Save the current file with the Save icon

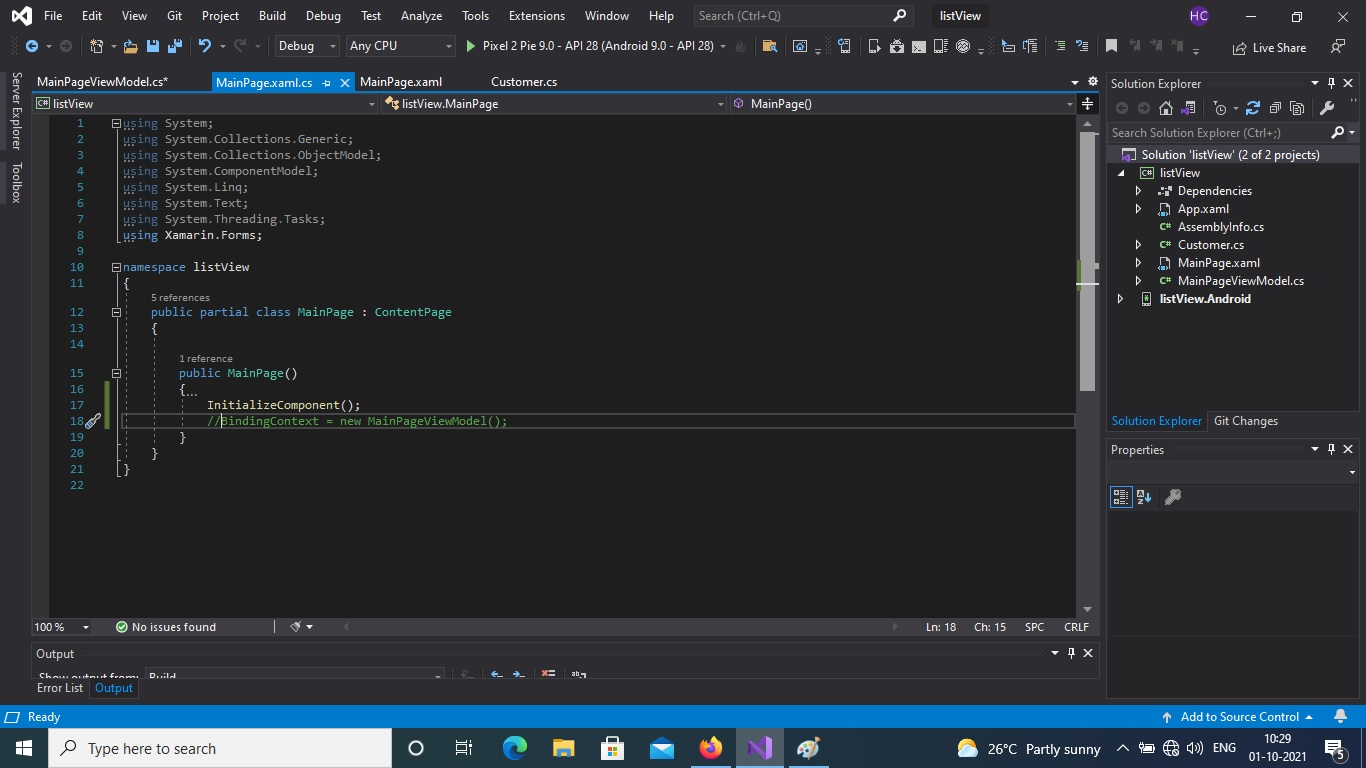(152, 46)
